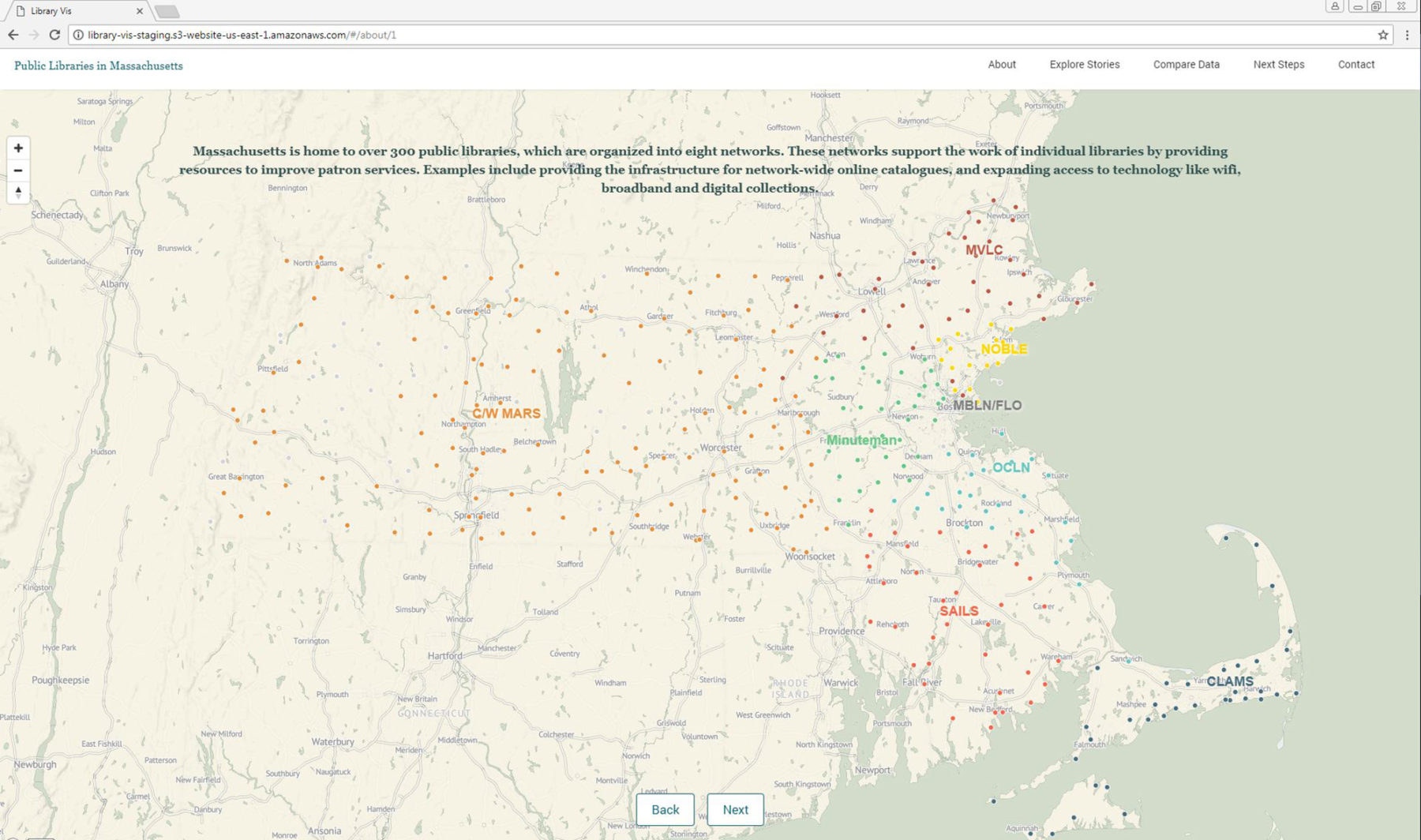Select the C/W MARS network label
Screen dimensions: 1421x840
coord(507,413)
